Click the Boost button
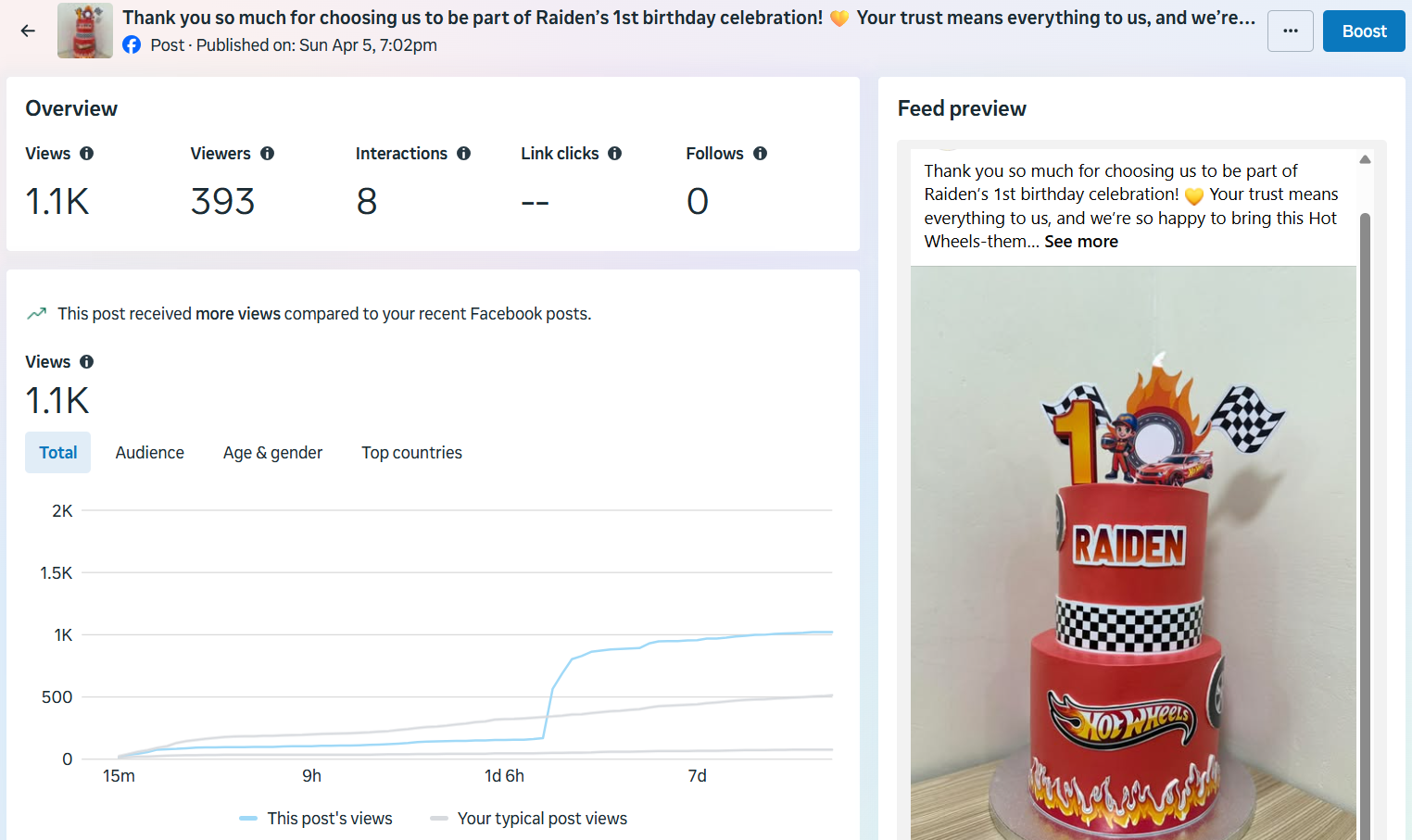This screenshot has height=840, width=1412. (x=1364, y=31)
